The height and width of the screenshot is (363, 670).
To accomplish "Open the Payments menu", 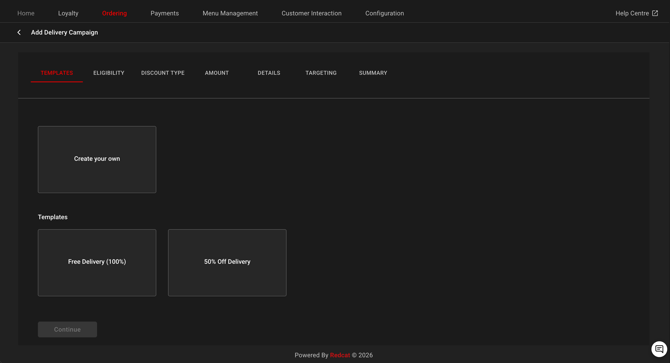I will click(165, 13).
